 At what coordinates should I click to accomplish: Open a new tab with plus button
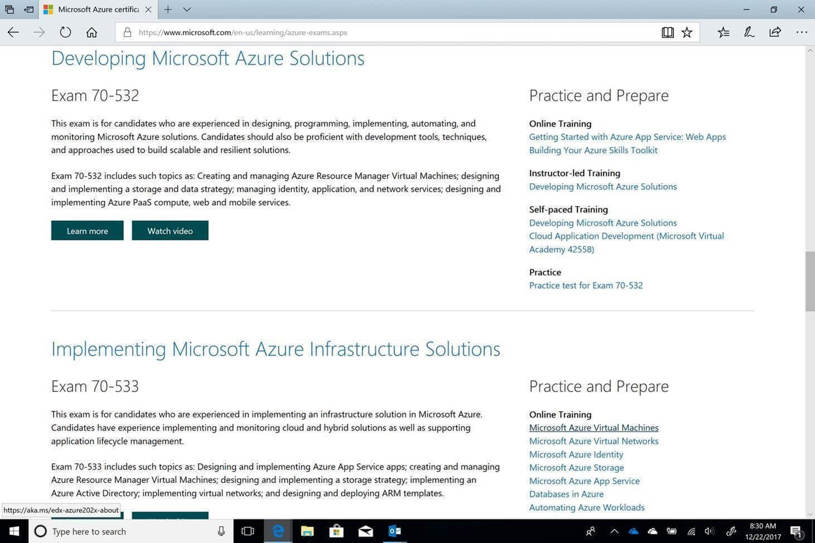tap(168, 9)
